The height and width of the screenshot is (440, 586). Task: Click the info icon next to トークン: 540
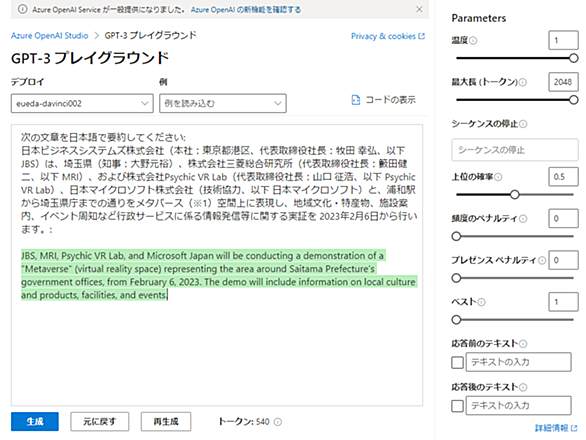tap(278, 422)
